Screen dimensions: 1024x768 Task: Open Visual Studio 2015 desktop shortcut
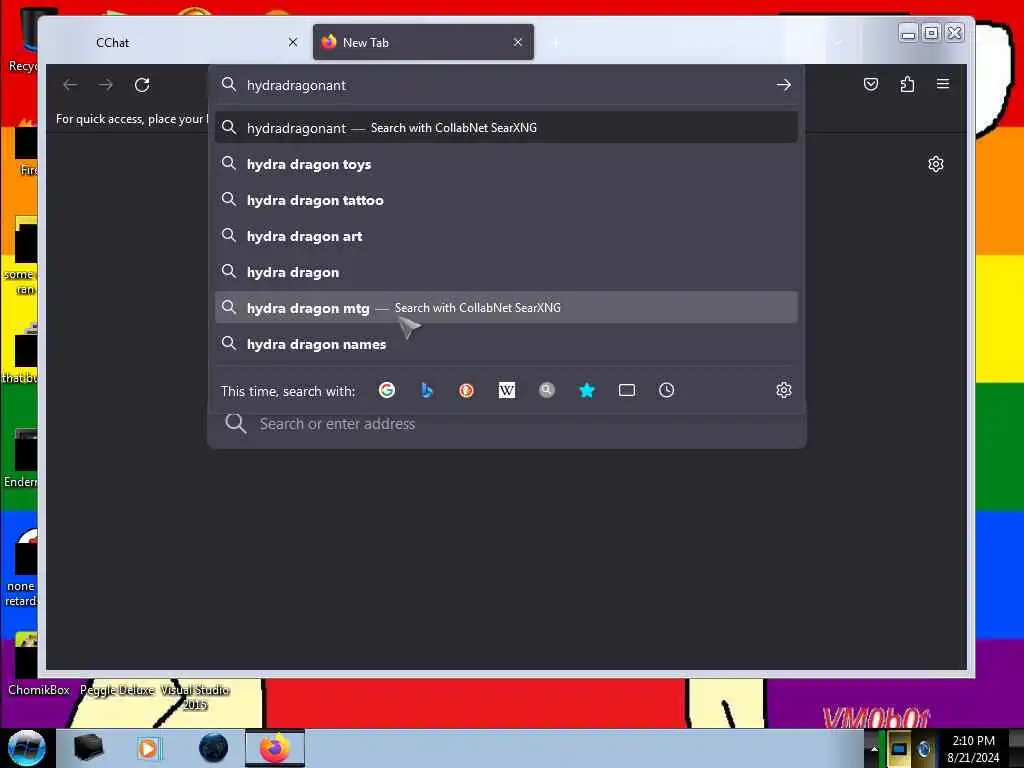195,697
